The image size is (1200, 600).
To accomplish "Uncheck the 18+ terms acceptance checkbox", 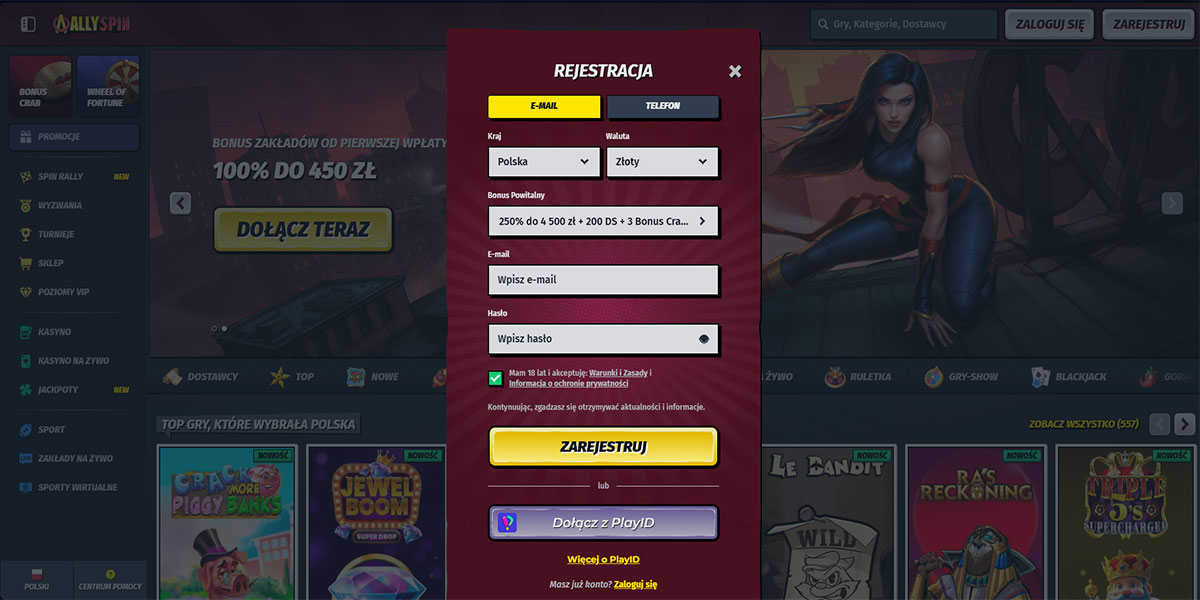I will click(x=496, y=378).
